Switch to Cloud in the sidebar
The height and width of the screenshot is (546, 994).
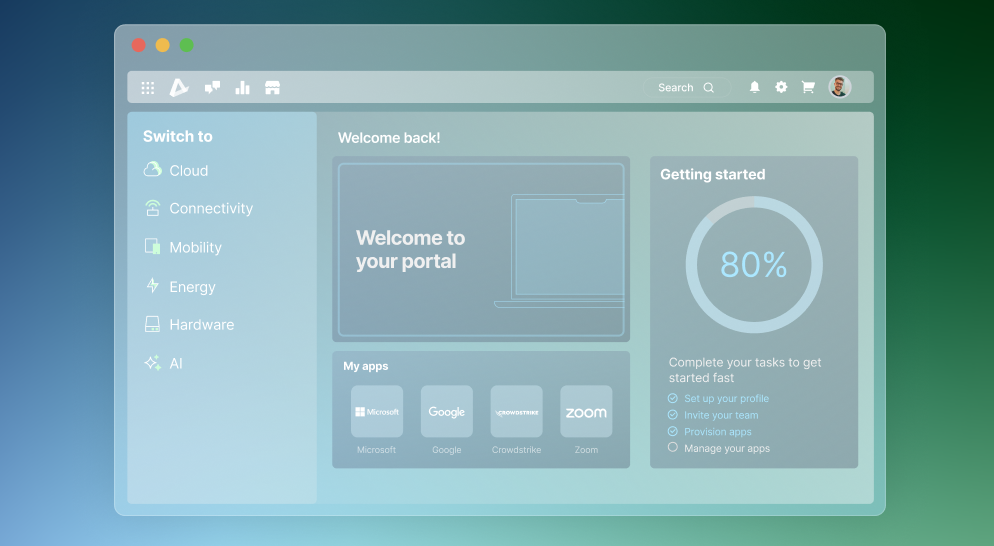pyautogui.click(x=188, y=170)
